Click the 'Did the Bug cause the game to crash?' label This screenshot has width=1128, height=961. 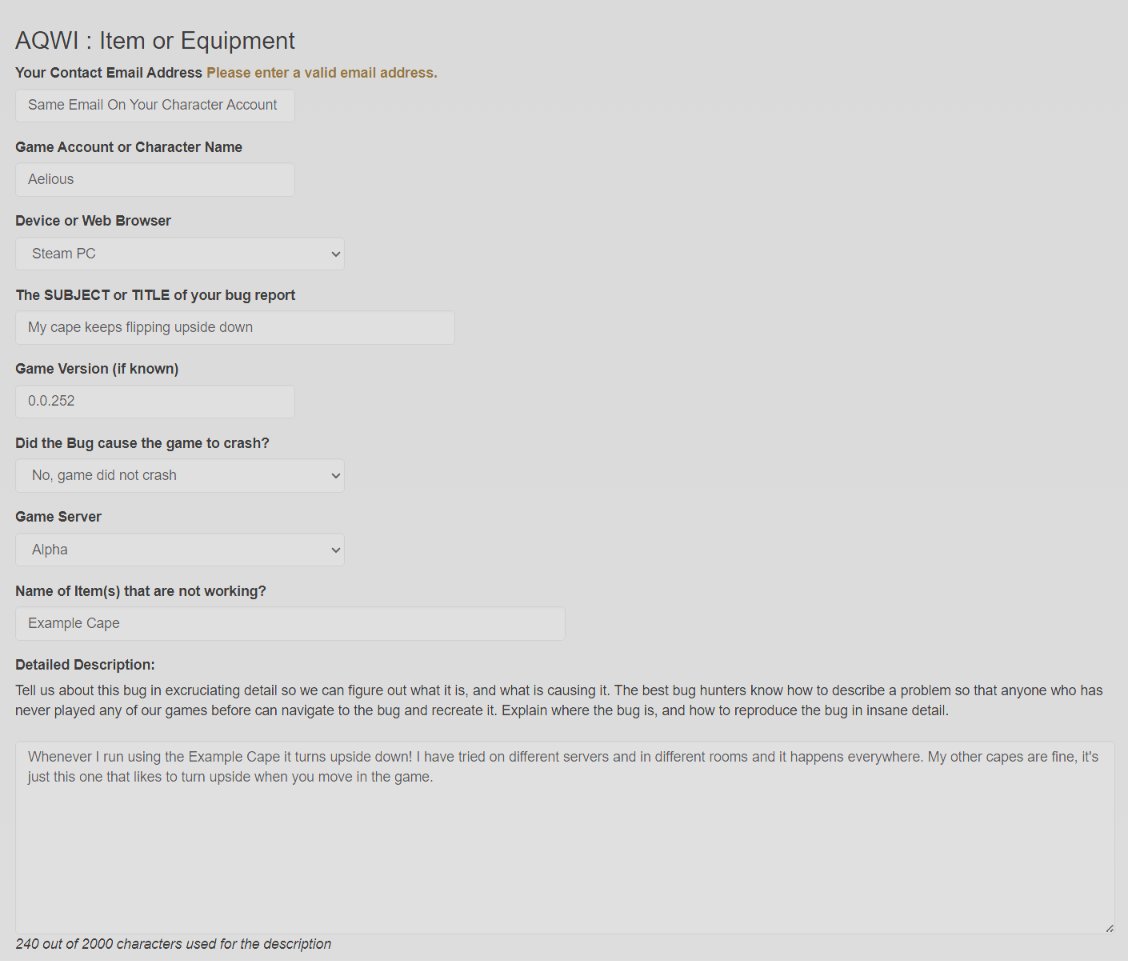tap(142, 443)
